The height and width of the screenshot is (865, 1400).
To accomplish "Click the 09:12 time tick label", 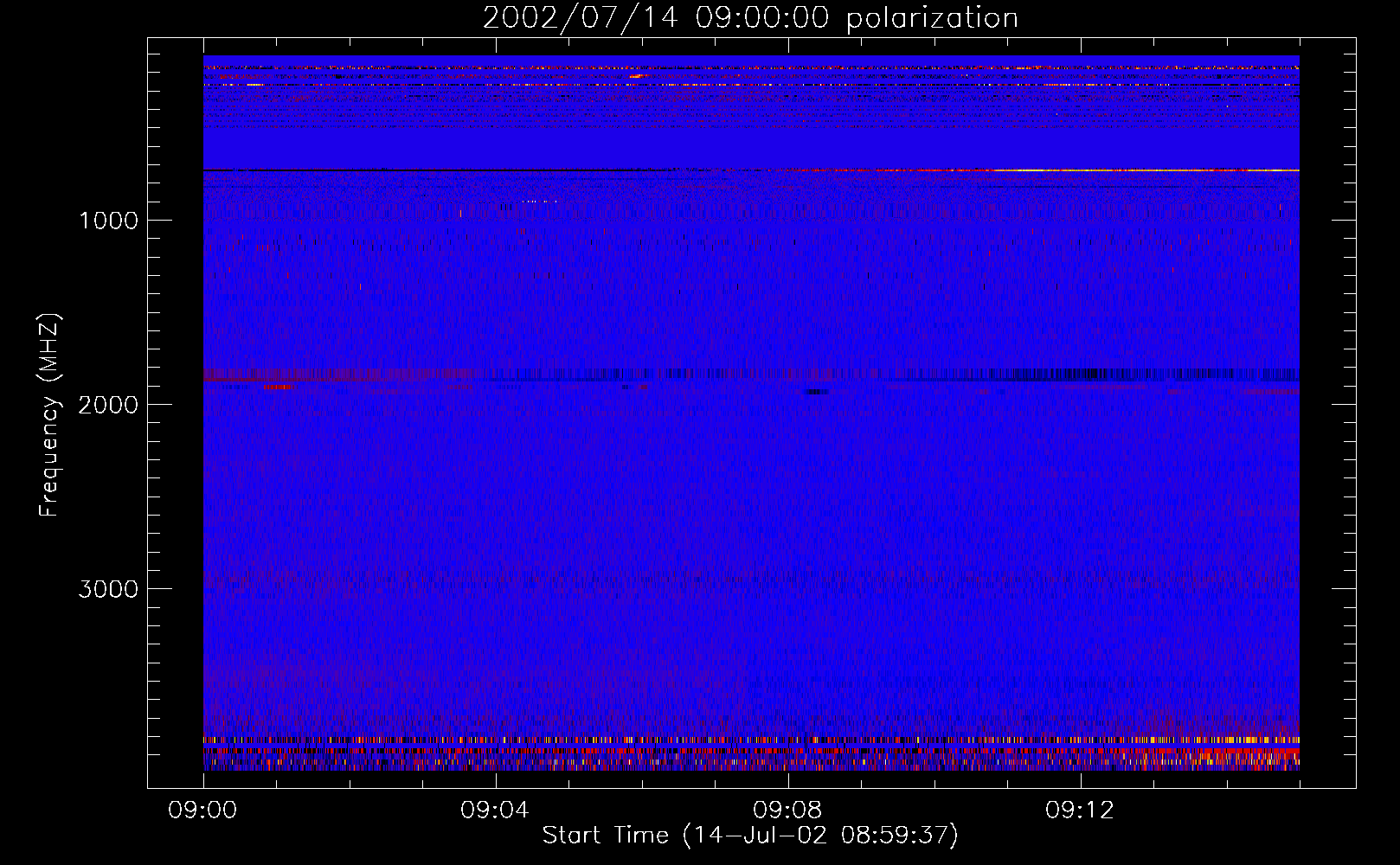I will click(x=1080, y=811).
